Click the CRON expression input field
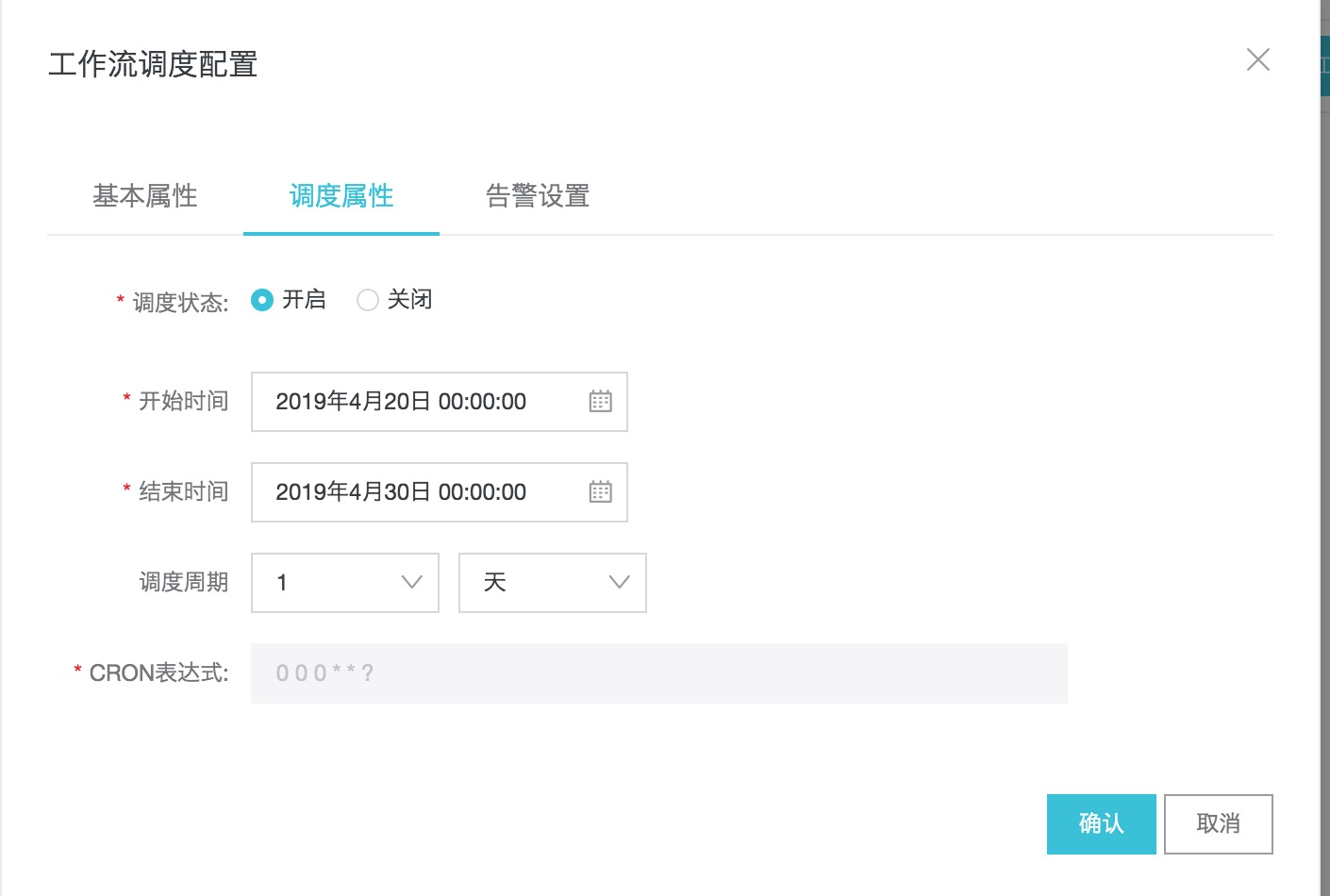Viewport: 1330px width, 896px height. click(x=658, y=673)
